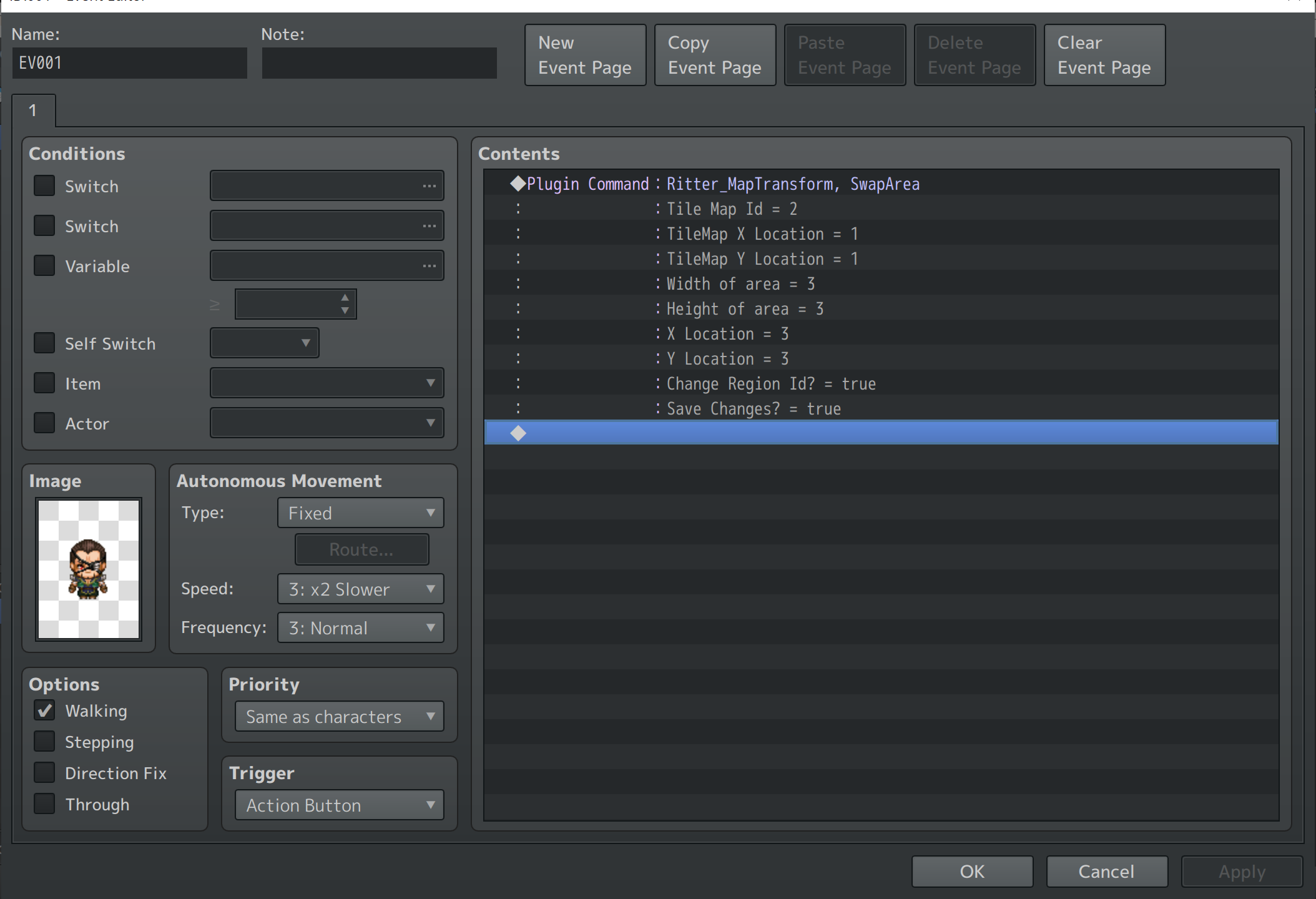Open the Self Switch dropdown

pyautogui.click(x=265, y=343)
